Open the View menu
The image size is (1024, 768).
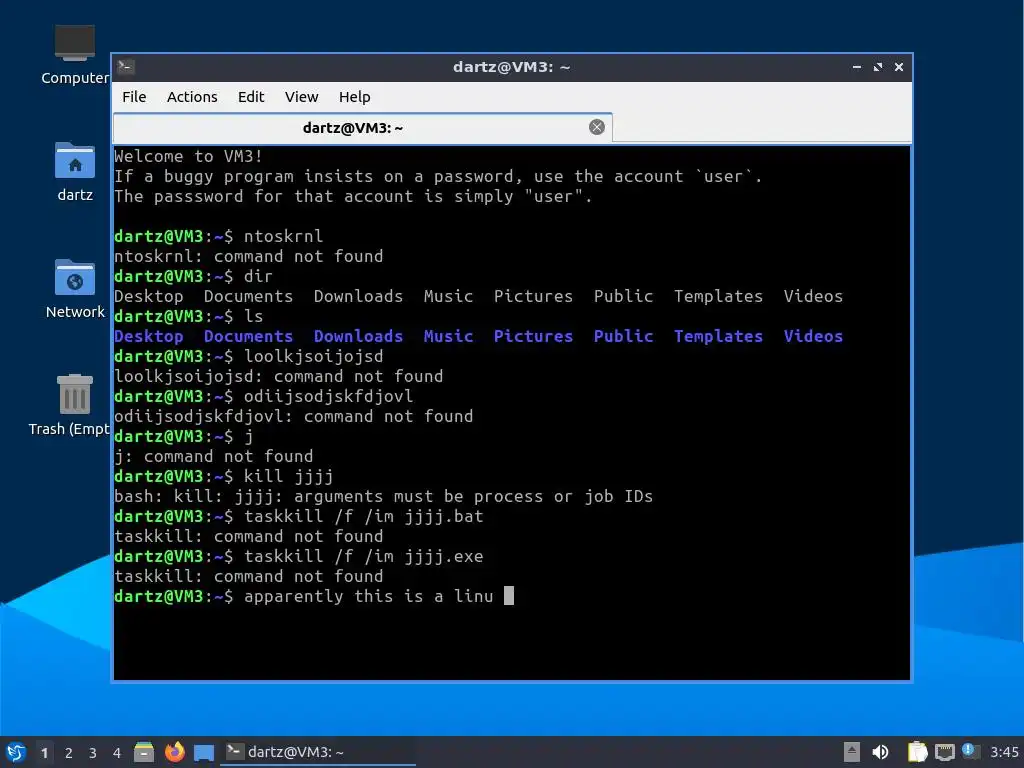301,97
